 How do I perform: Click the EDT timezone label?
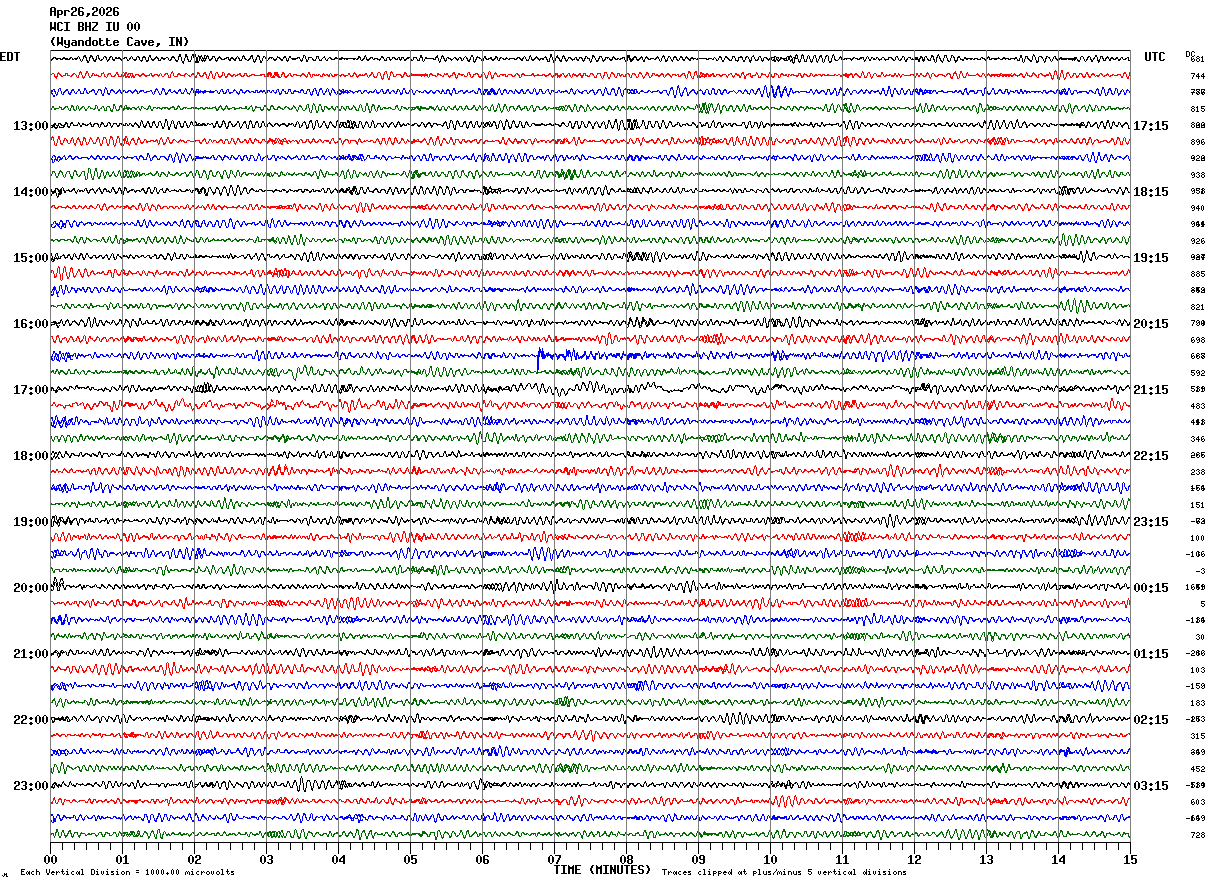(x=10, y=57)
